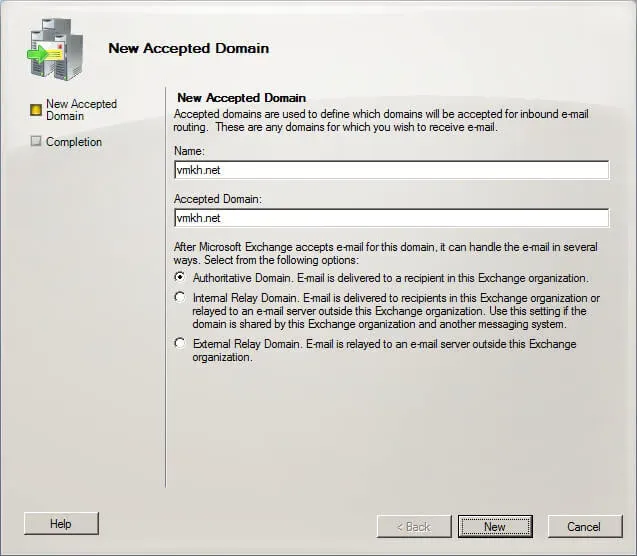
Task: Click the 'After Microsoft Exchange accepts e-mail' paragraph
Action: click(386, 253)
